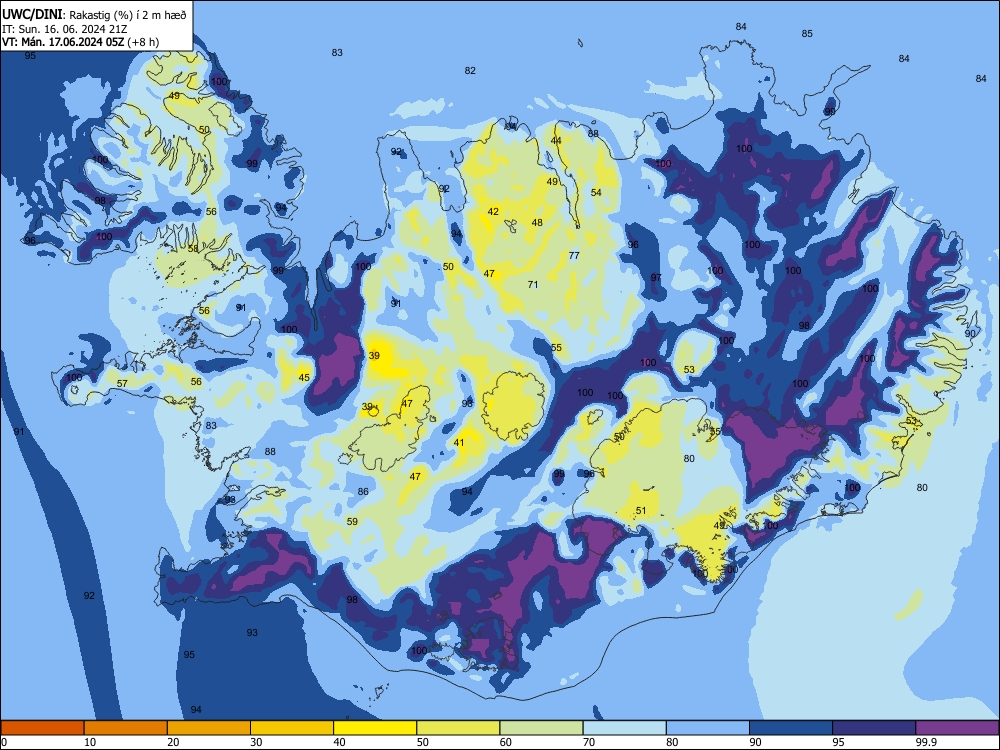Screen dimensions: 1000x750
Task: Click the humidity value 97 on the map
Action: tap(656, 278)
